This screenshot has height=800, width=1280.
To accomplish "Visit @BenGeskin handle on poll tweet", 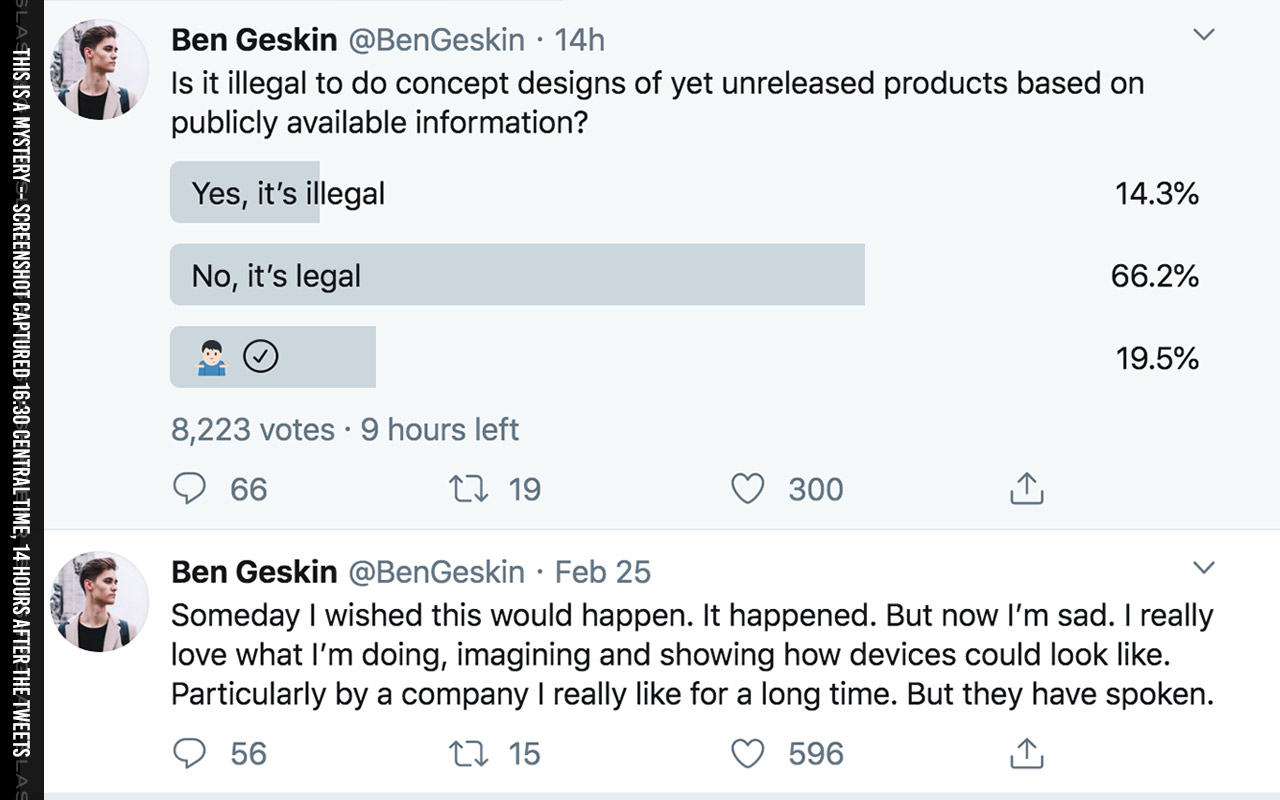I will (435, 39).
